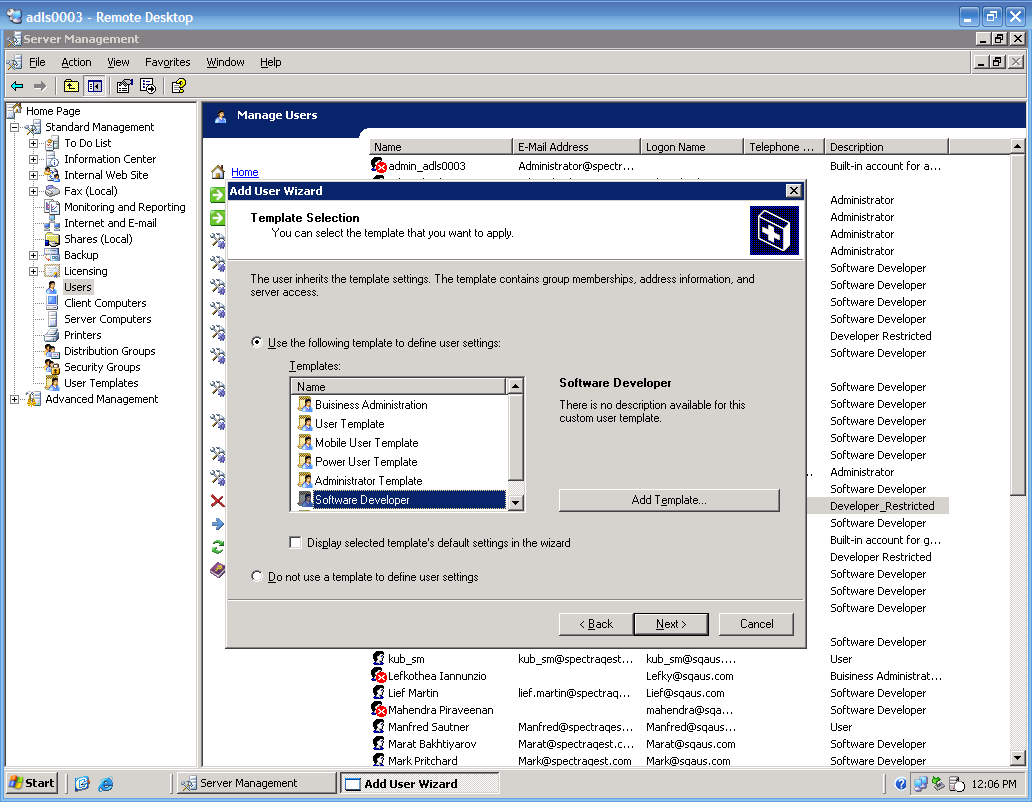Open the Favorites menu
Image resolution: width=1032 pixels, height=802 pixels.
point(167,62)
